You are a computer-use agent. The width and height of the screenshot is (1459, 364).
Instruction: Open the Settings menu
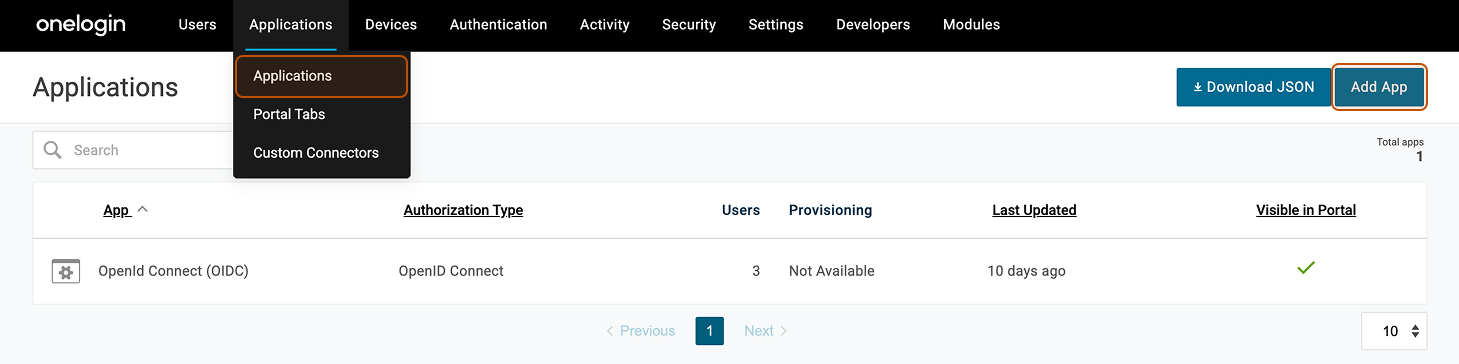tap(776, 24)
